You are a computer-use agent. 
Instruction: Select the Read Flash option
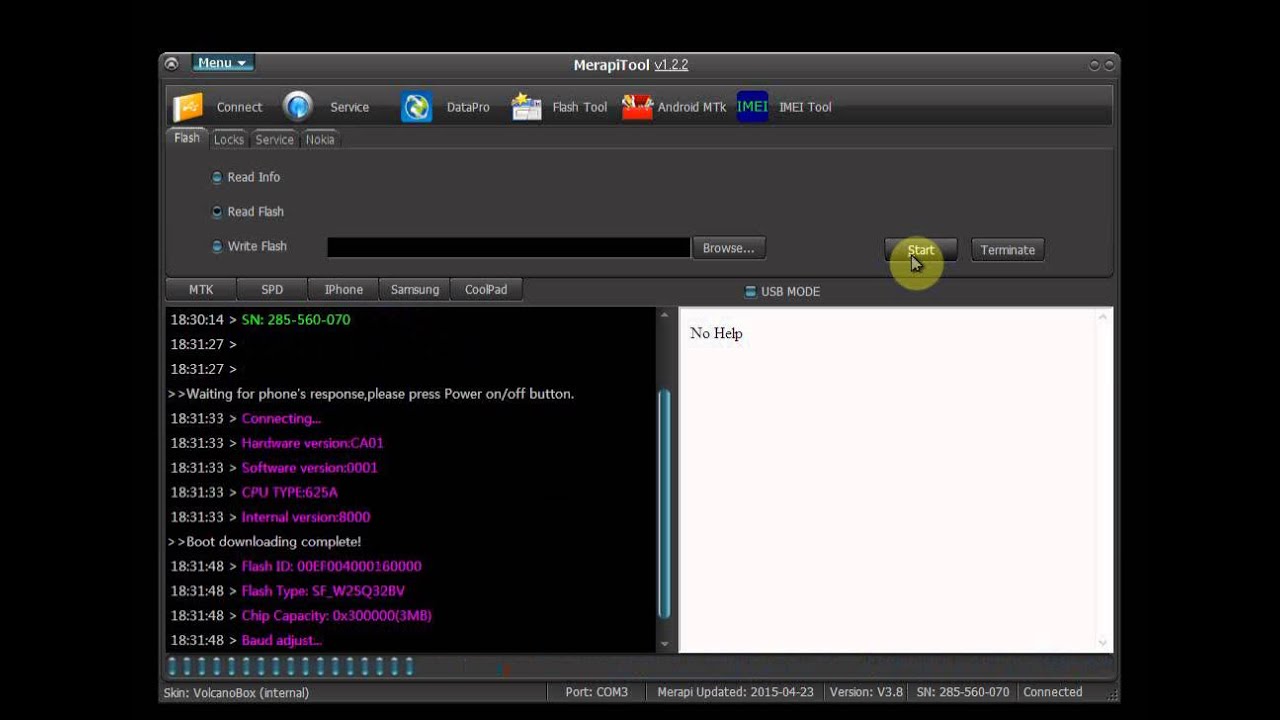[x=248, y=212]
